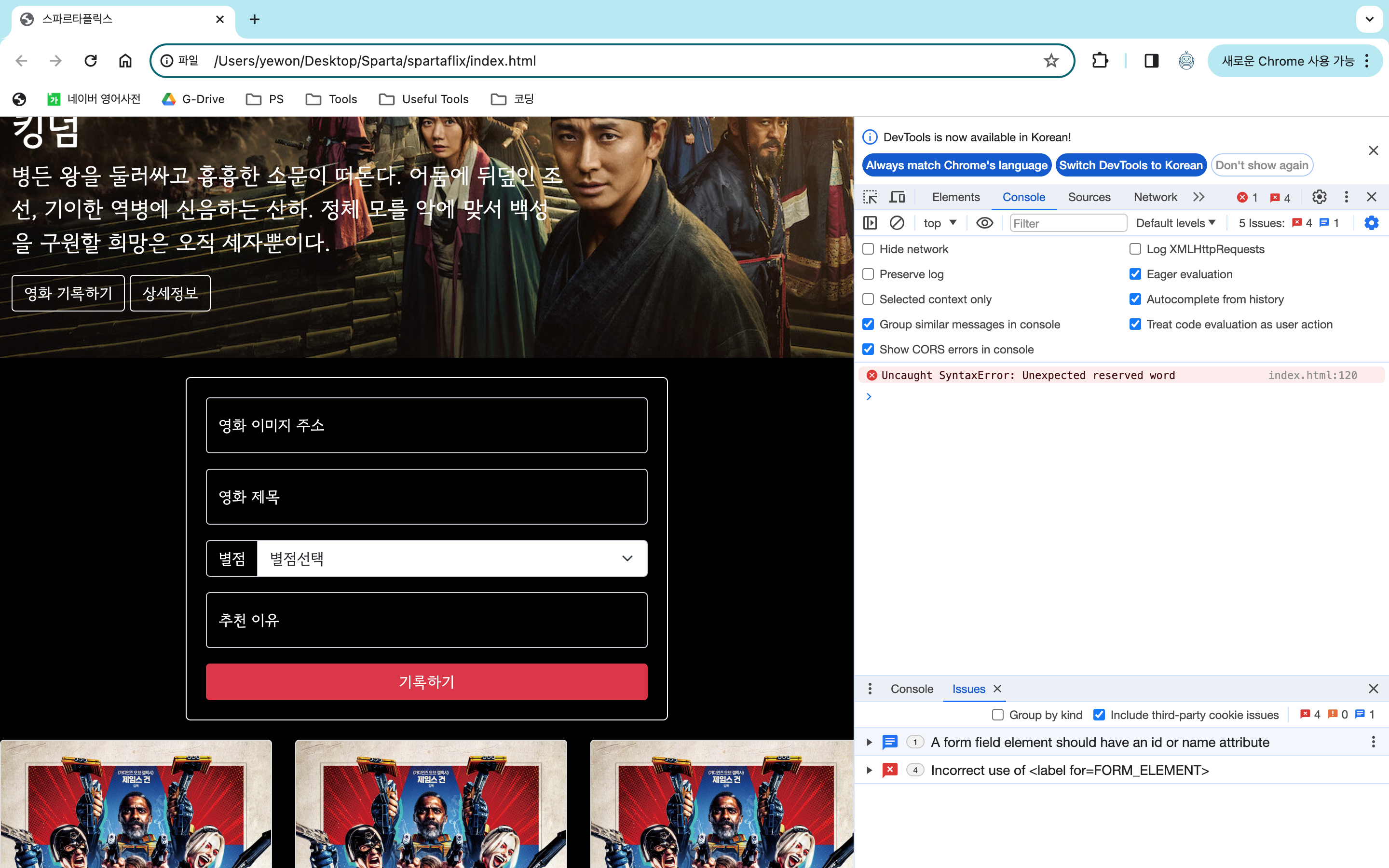Open the Chrome profile avatar
The image size is (1389, 868).
(1186, 61)
